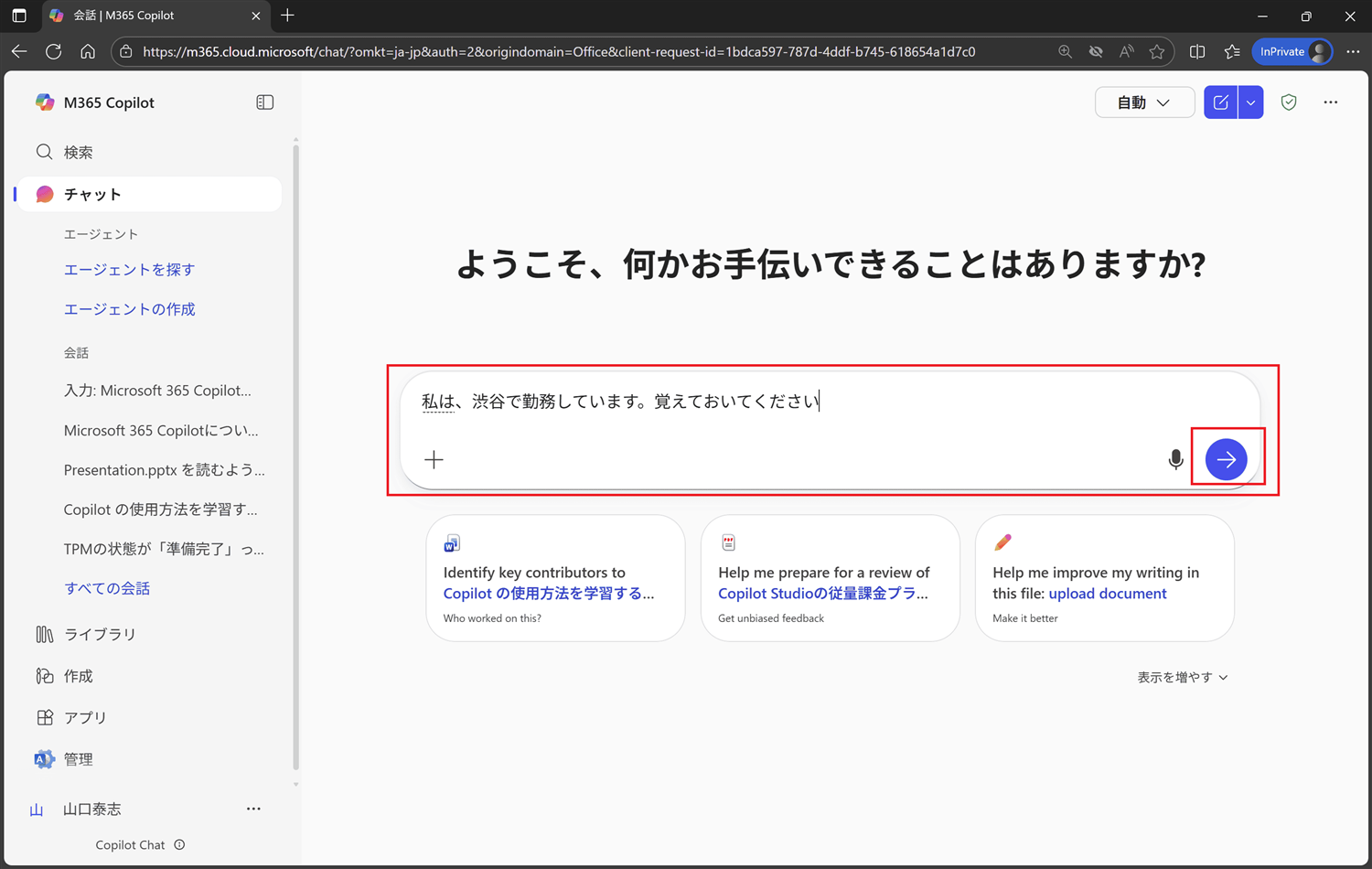Click the zoom magnifier icon in address bar
Screen dimensions: 1372x869
tap(1065, 52)
